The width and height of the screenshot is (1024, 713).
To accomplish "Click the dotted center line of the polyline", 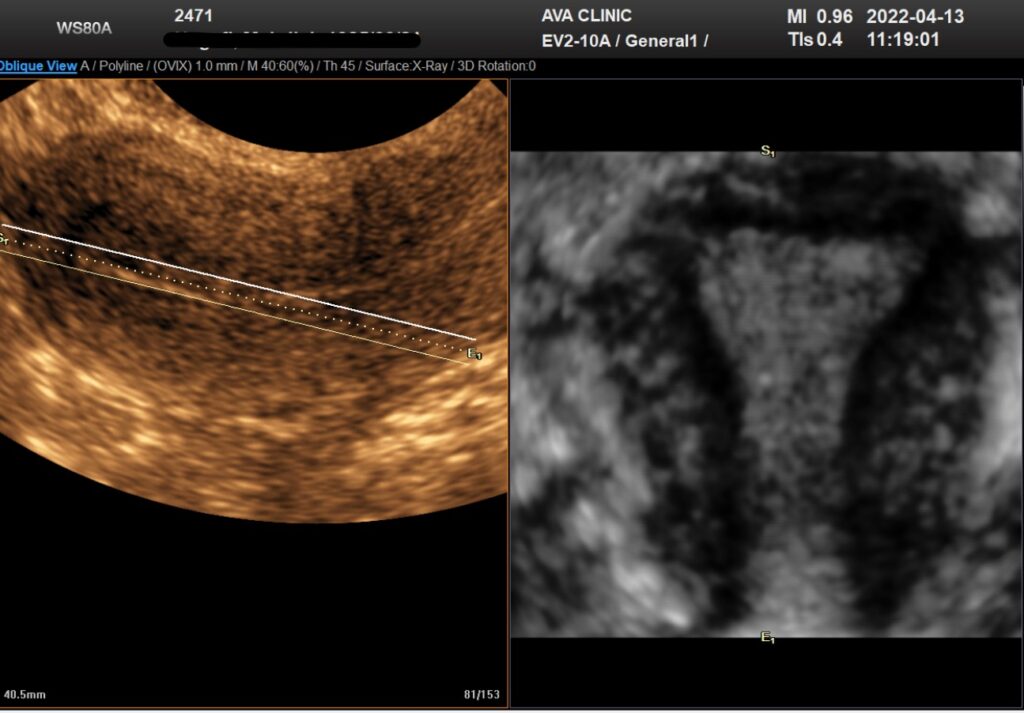I will [240, 295].
